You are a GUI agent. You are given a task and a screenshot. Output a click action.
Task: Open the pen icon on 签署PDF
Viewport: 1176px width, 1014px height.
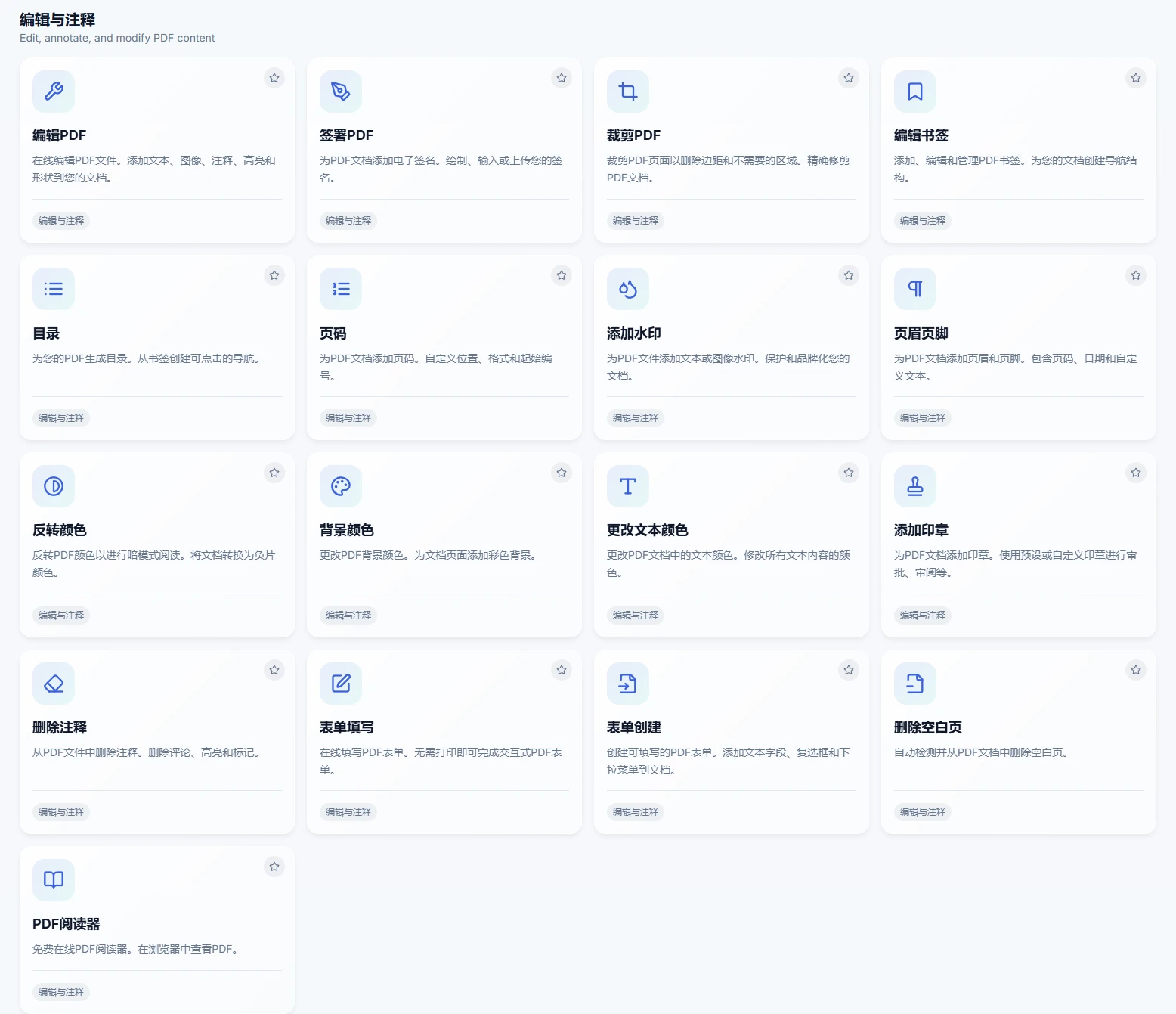[341, 91]
